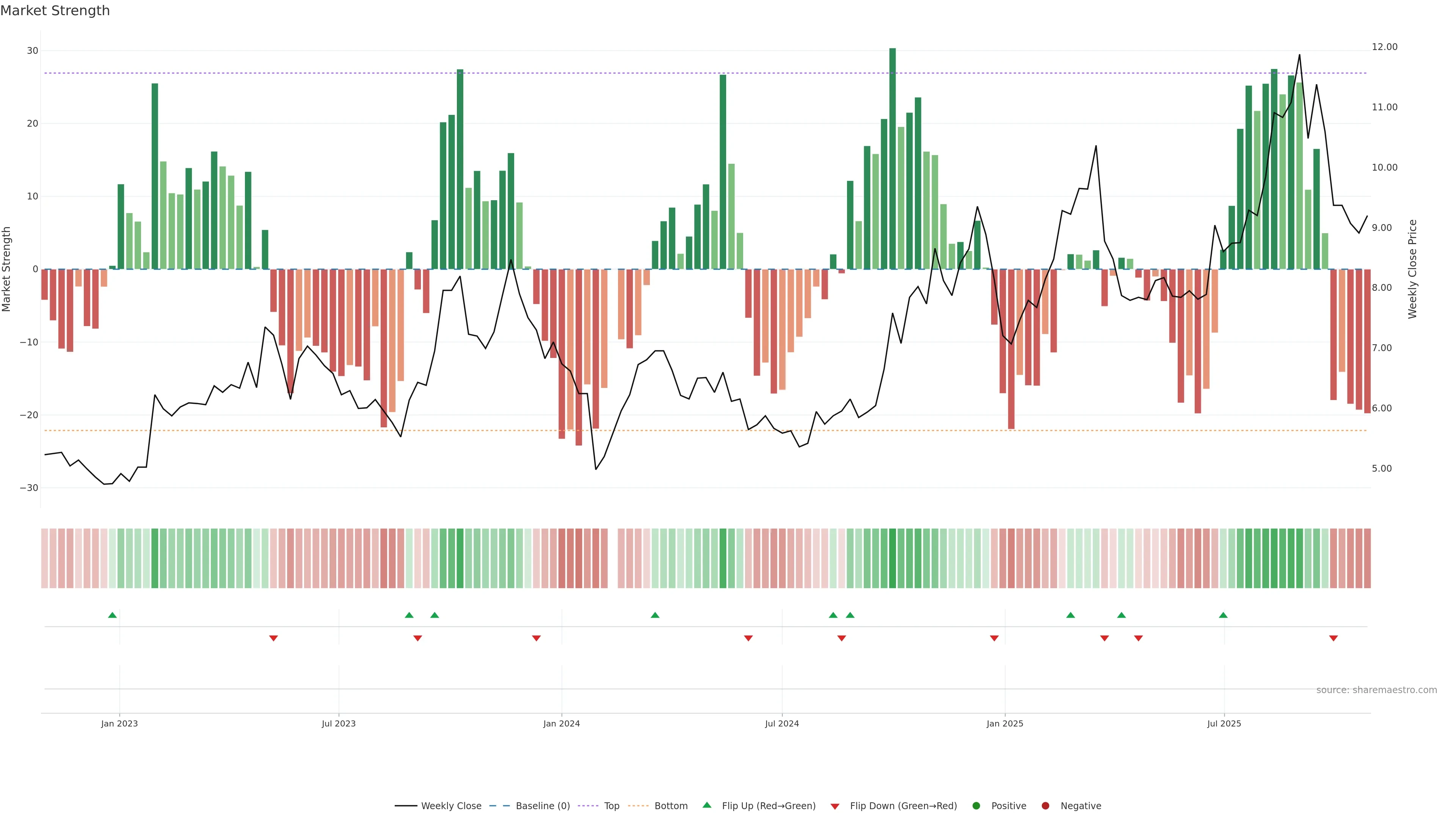The height and width of the screenshot is (819, 1456).
Task: Click the Market Strength chart title
Action: click(55, 11)
